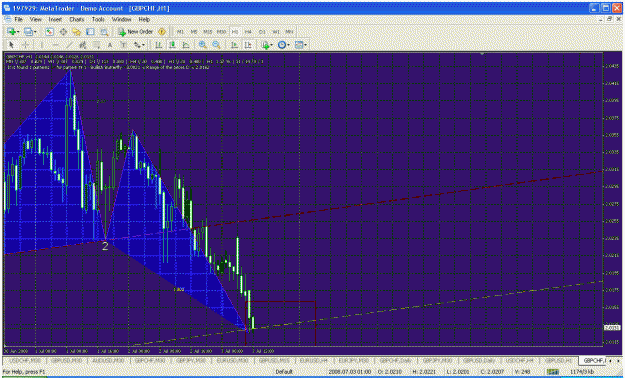
Task: Switch chart to bar chart mode
Action: point(158,45)
